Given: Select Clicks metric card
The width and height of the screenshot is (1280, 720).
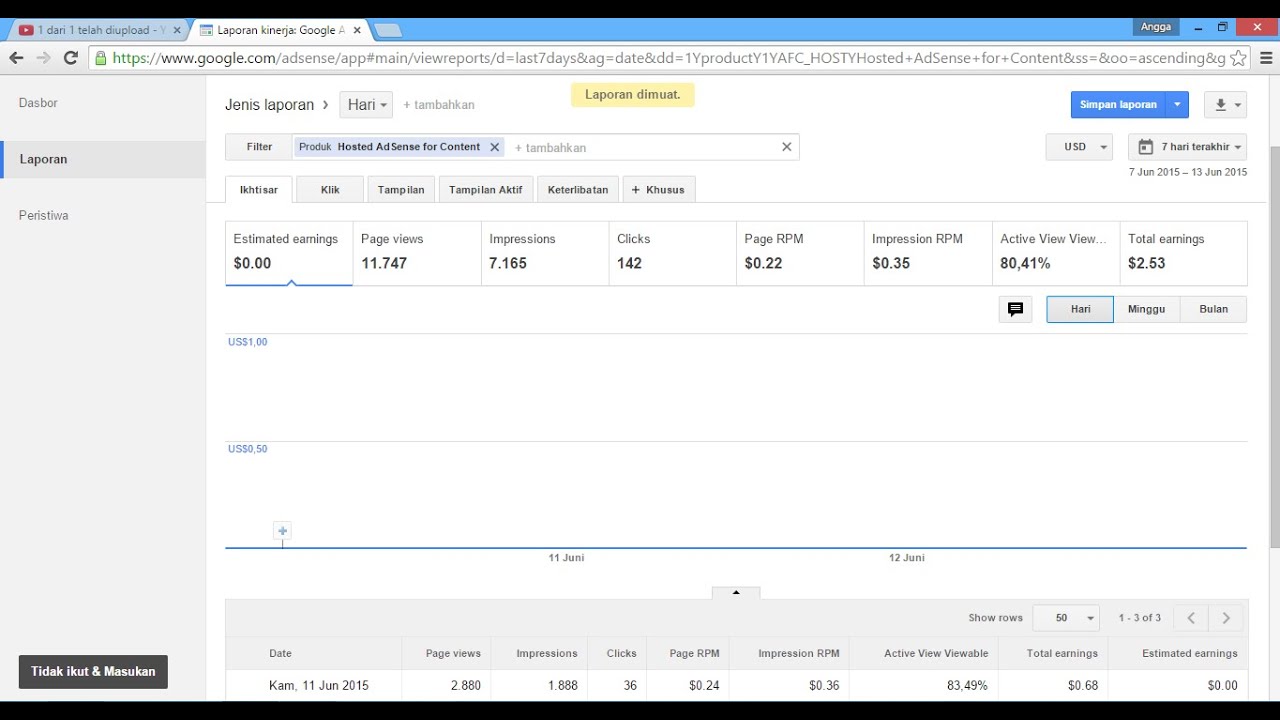Looking at the screenshot, I should (x=673, y=253).
